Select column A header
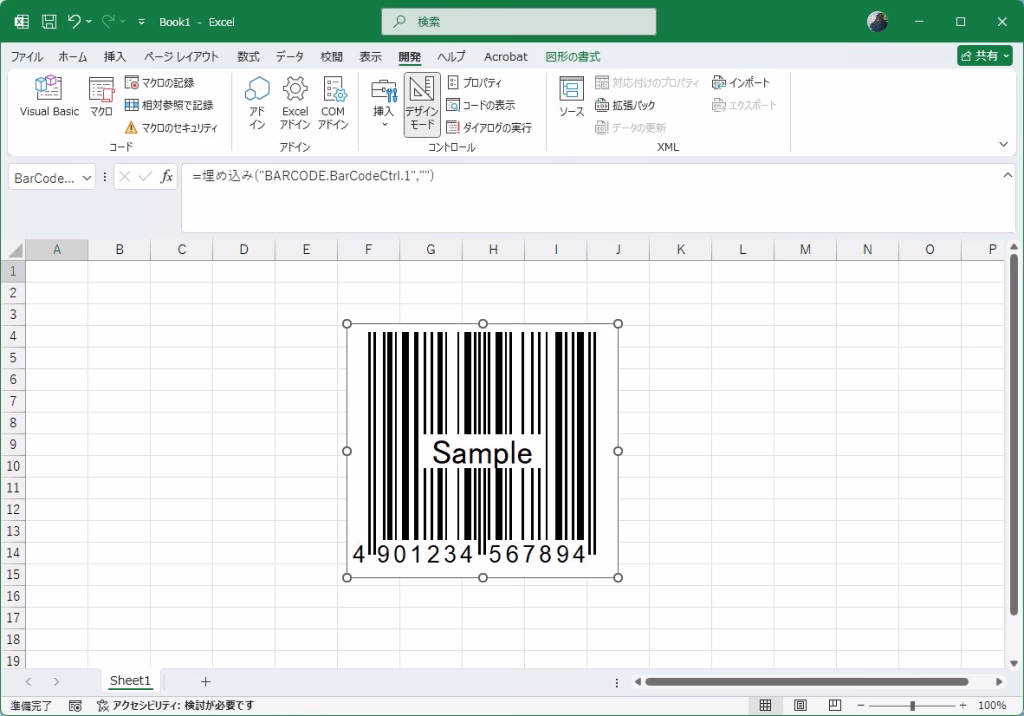 coord(57,250)
